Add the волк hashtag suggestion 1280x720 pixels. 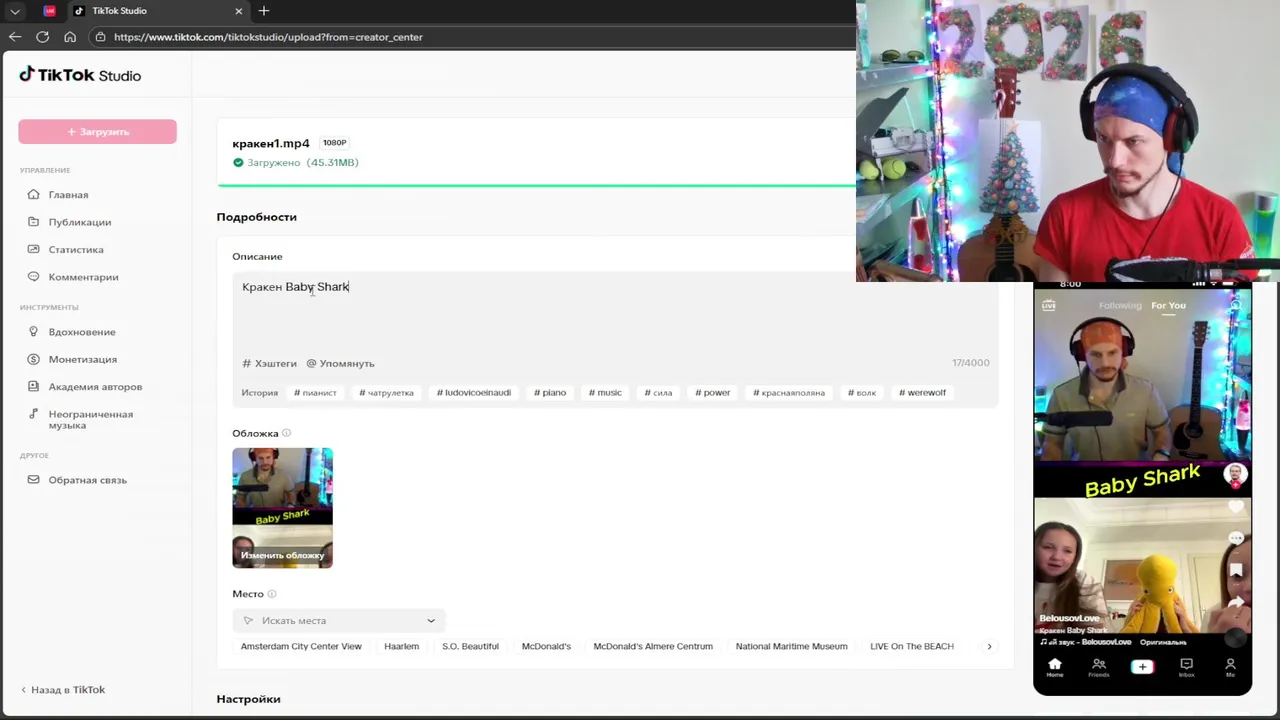[x=862, y=393]
